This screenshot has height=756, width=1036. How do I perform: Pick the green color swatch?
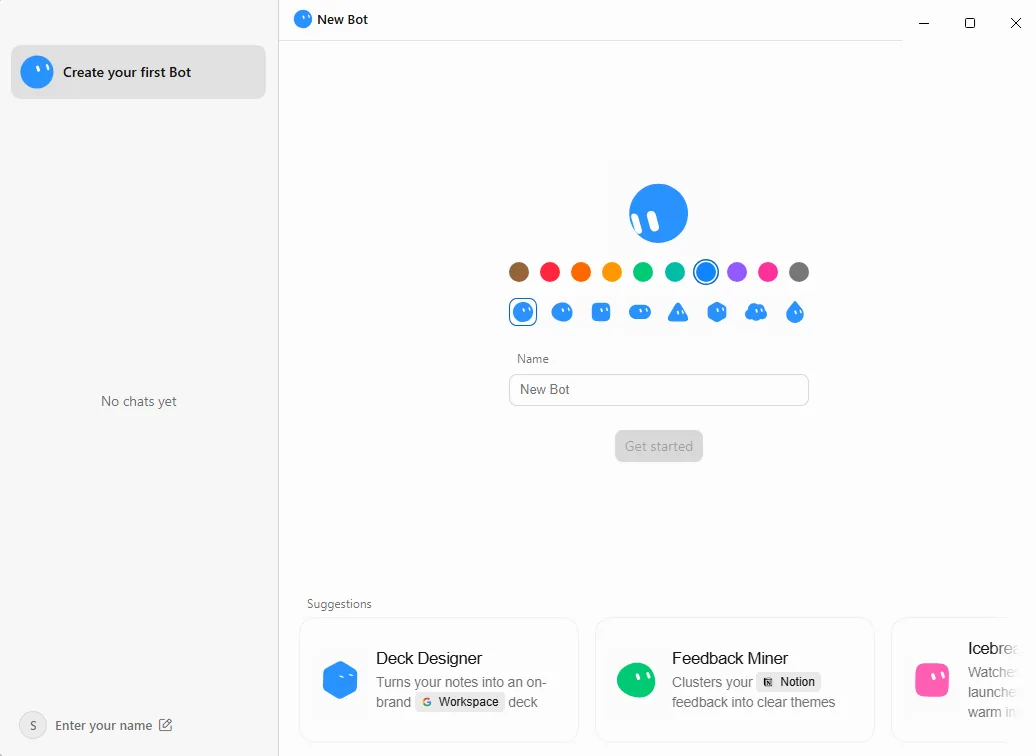click(x=643, y=272)
